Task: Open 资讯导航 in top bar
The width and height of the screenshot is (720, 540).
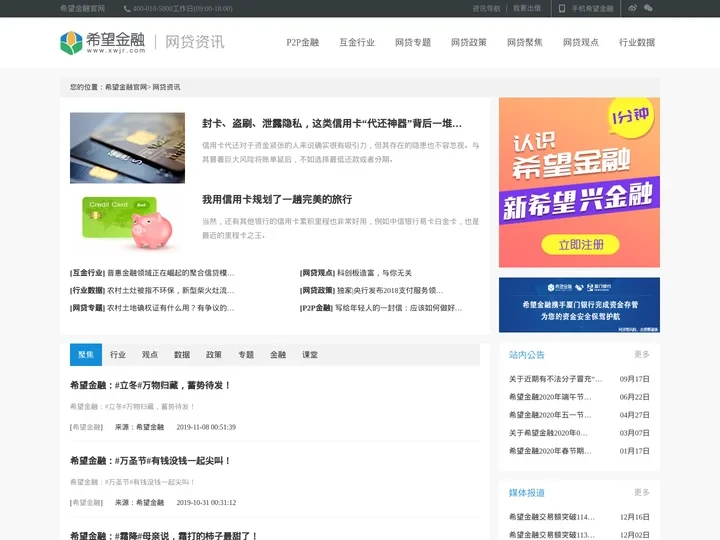Action: pyautogui.click(x=486, y=8)
